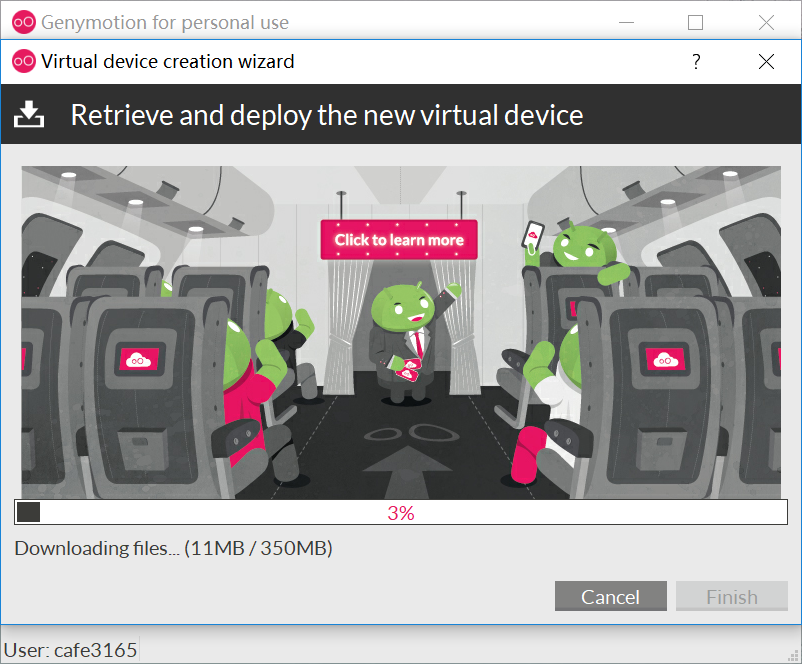
Task: Click the 'Click to learn more' banner
Action: (399, 239)
